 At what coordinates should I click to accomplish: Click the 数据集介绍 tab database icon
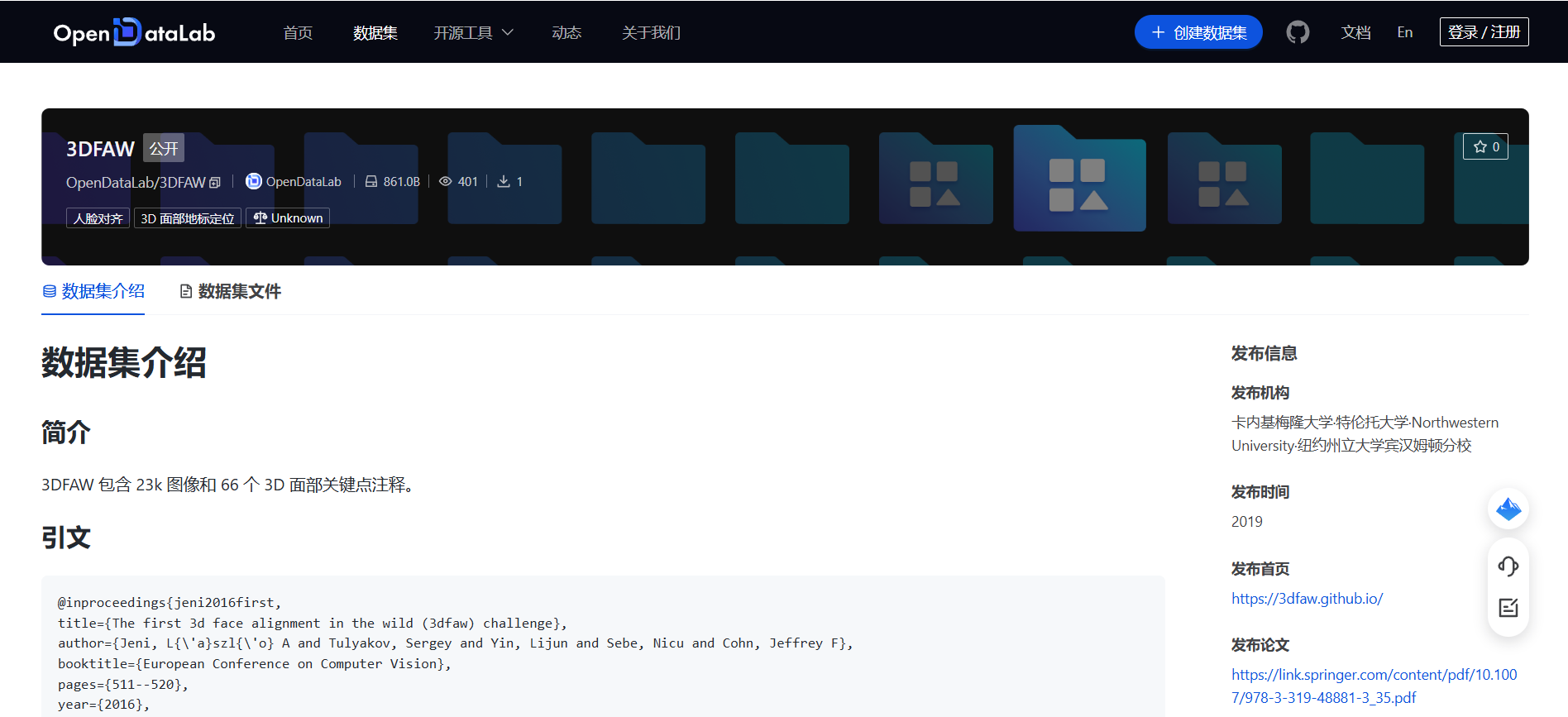pyautogui.click(x=50, y=291)
